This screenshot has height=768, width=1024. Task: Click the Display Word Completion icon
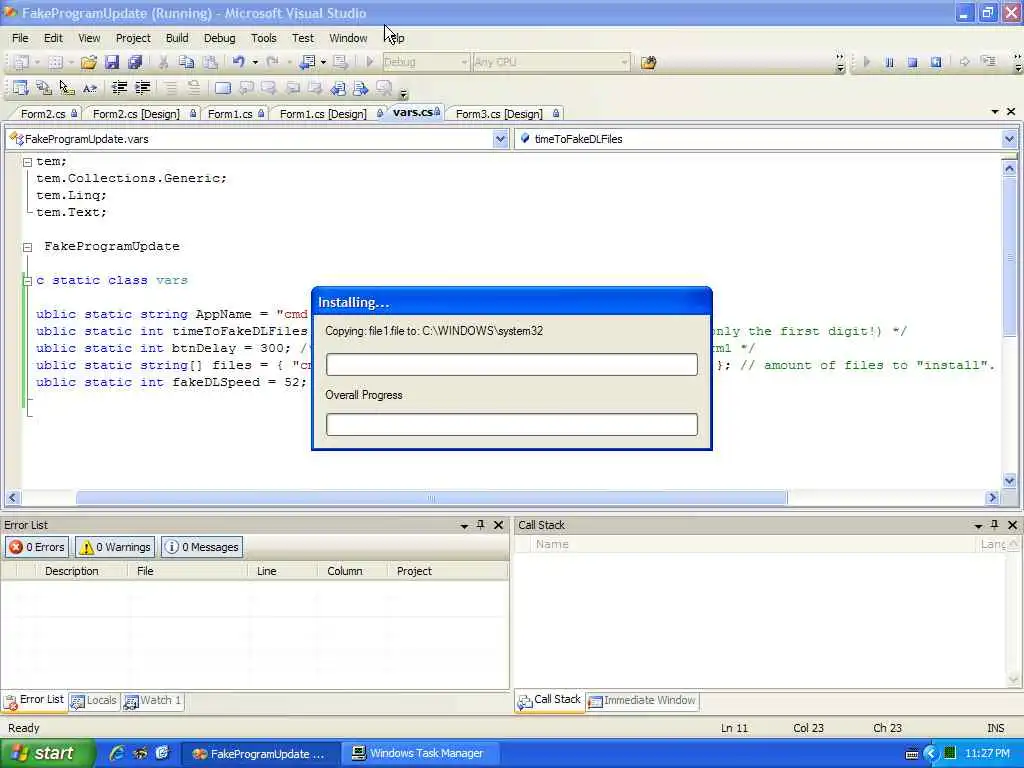point(90,88)
